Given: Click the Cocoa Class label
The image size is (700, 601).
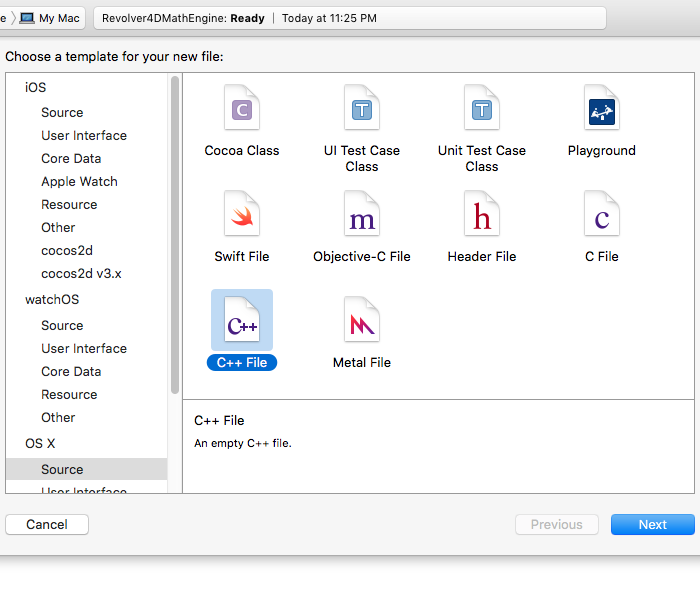Looking at the screenshot, I should (242, 151).
